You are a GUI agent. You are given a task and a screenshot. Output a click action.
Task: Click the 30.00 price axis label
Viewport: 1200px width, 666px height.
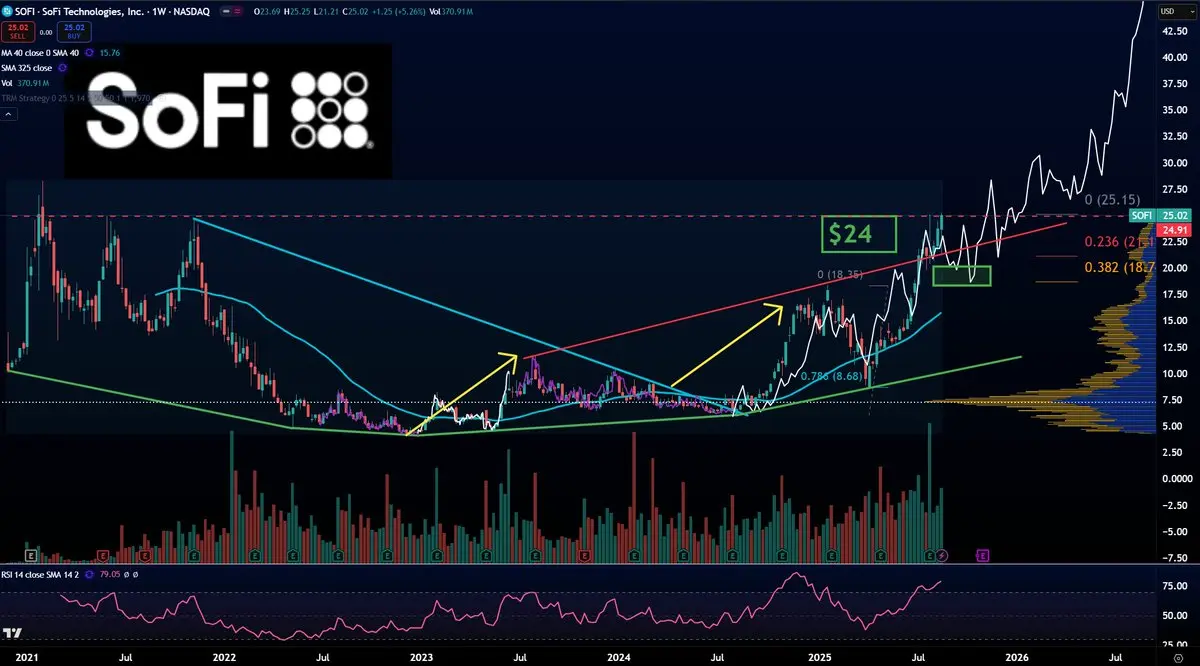(1174, 163)
